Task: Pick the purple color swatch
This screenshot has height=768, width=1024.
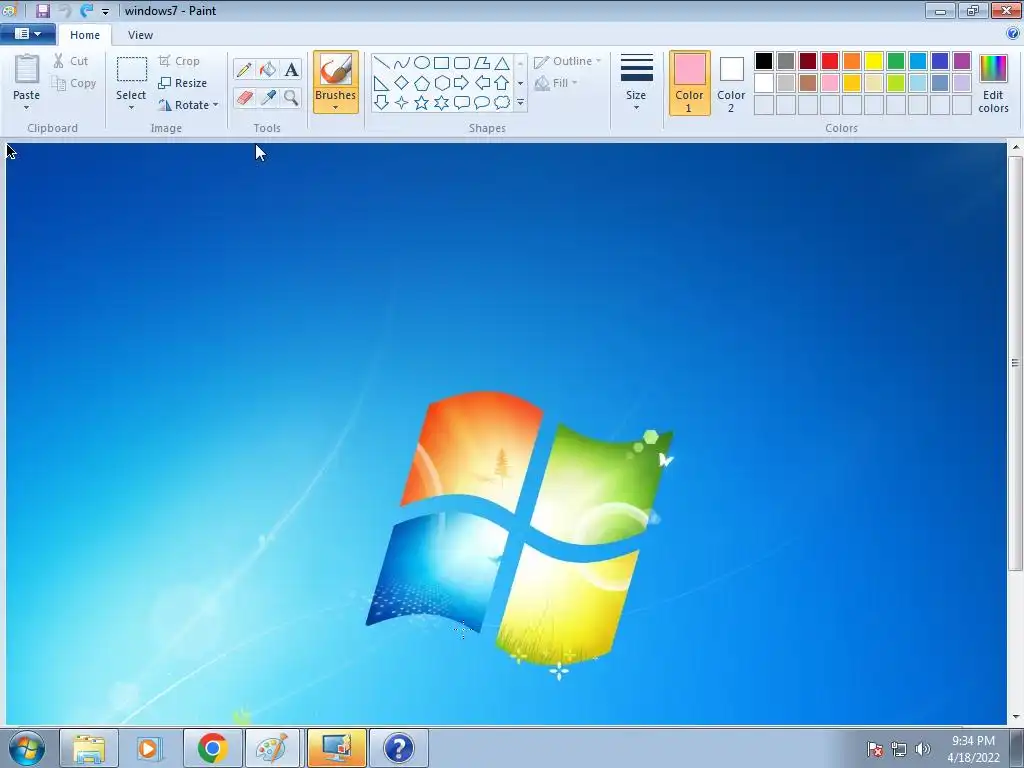Action: click(x=962, y=61)
